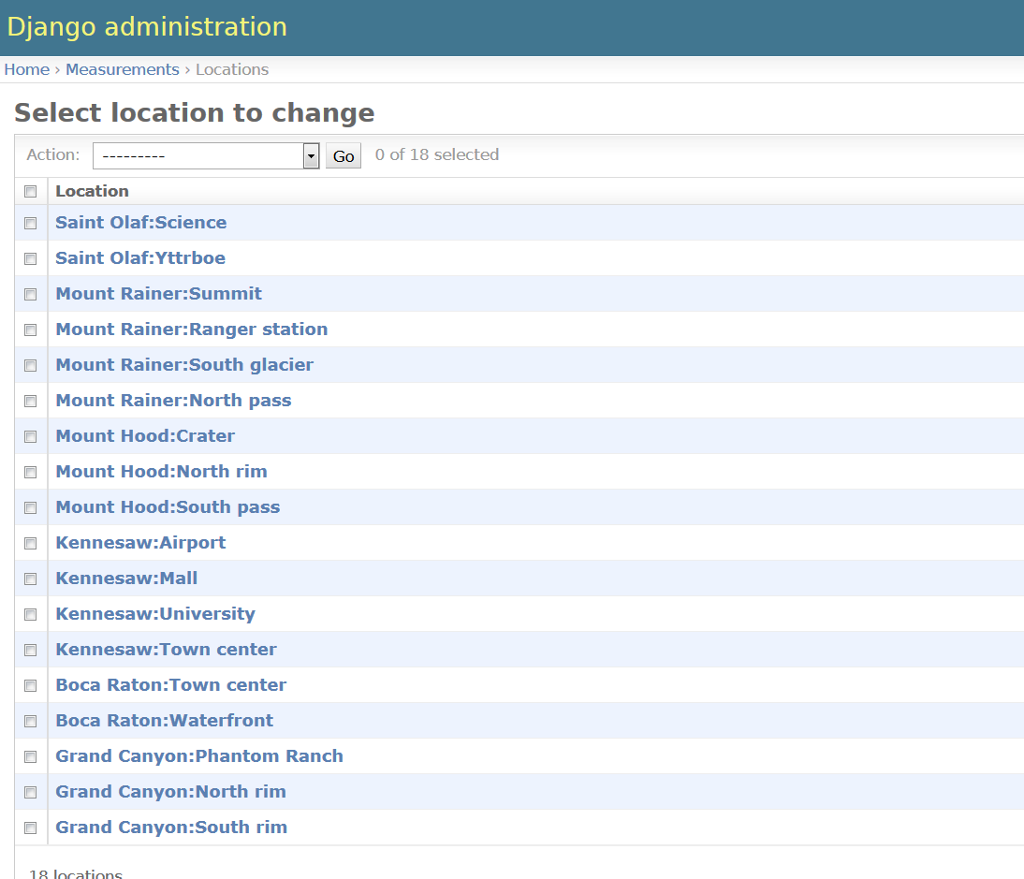This screenshot has width=1024, height=879.
Task: Check the Mount Rainer:Summit row checkbox
Action: (x=31, y=295)
